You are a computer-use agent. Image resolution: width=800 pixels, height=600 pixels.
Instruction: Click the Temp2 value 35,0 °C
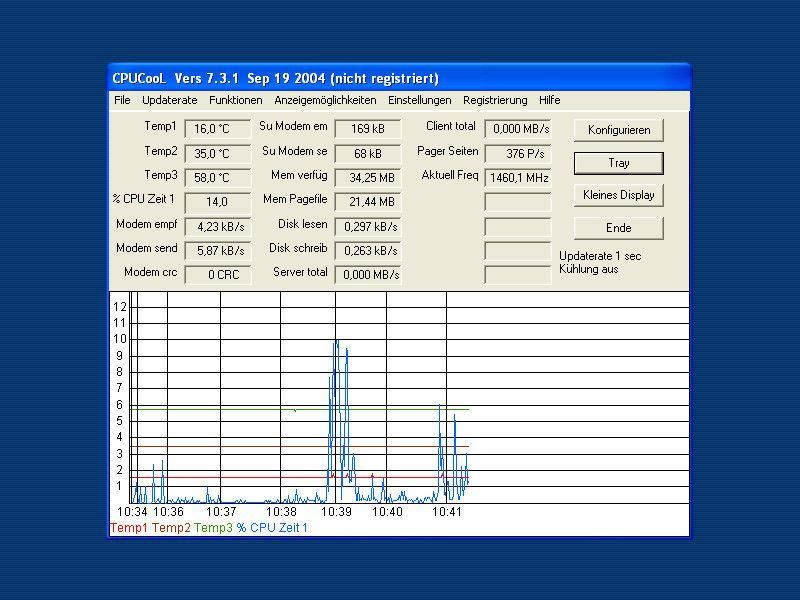click(218, 154)
